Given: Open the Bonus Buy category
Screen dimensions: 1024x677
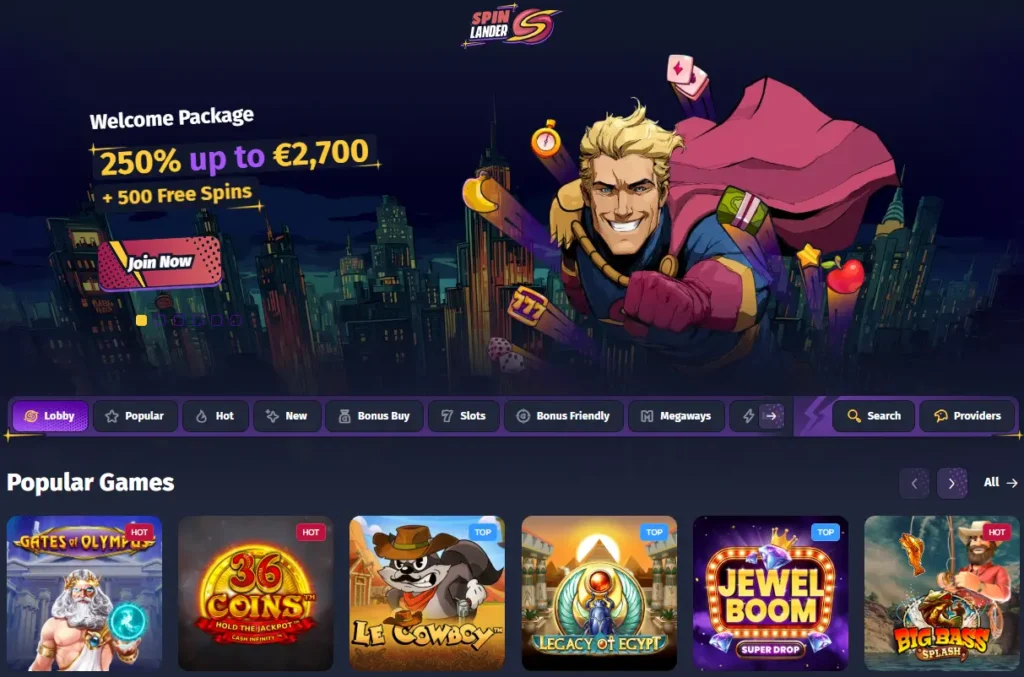Looking at the screenshot, I should click(x=375, y=416).
